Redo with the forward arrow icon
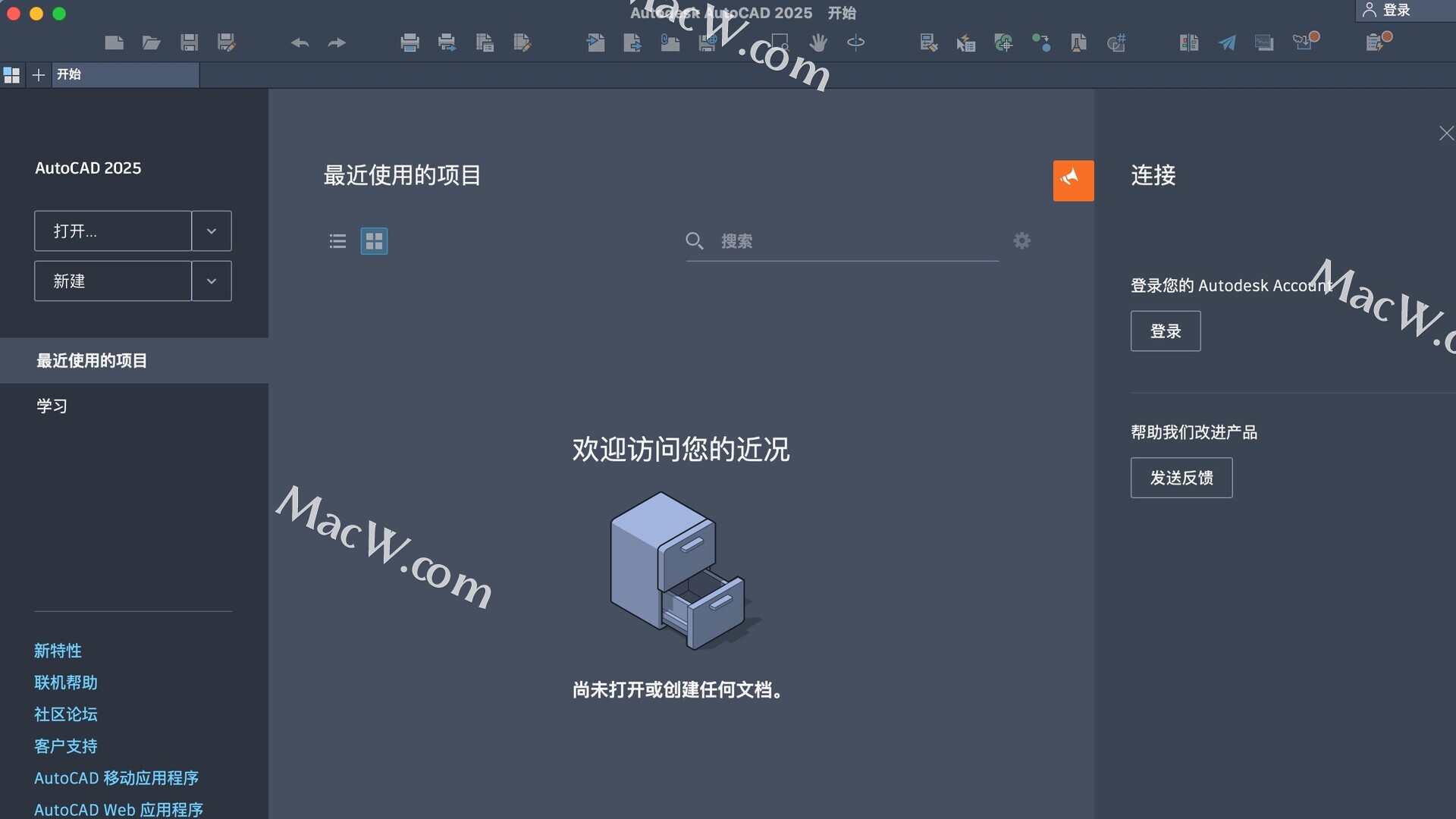This screenshot has width=1456, height=819. point(337,43)
